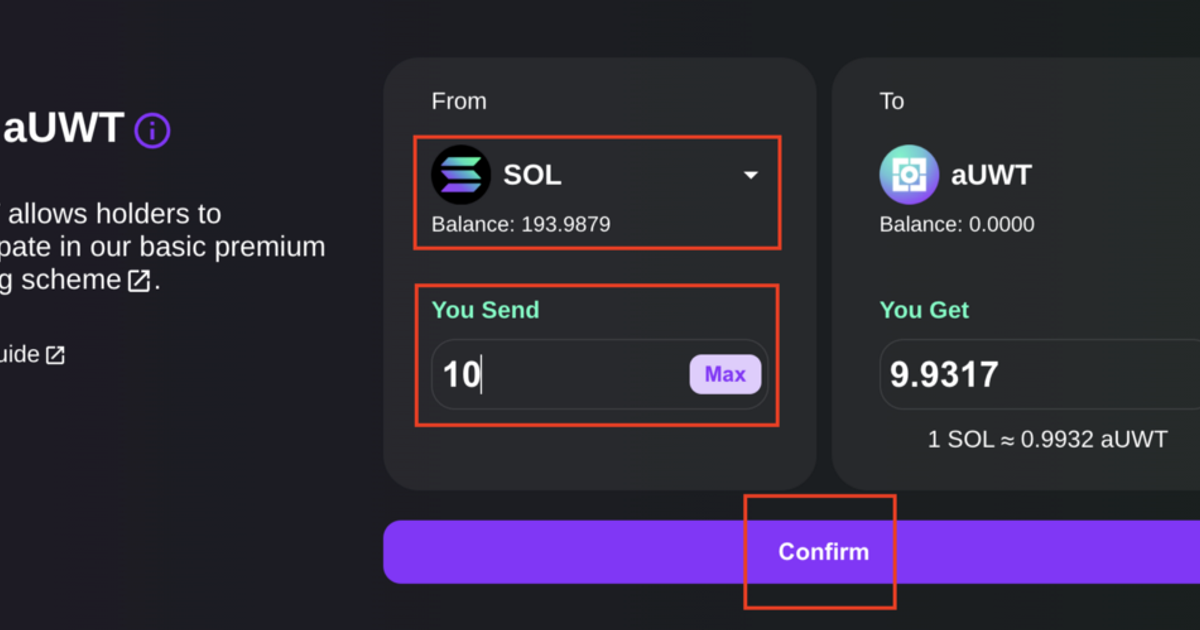Open the From token selector showing SOL
1200x630 pixels.
(597, 192)
